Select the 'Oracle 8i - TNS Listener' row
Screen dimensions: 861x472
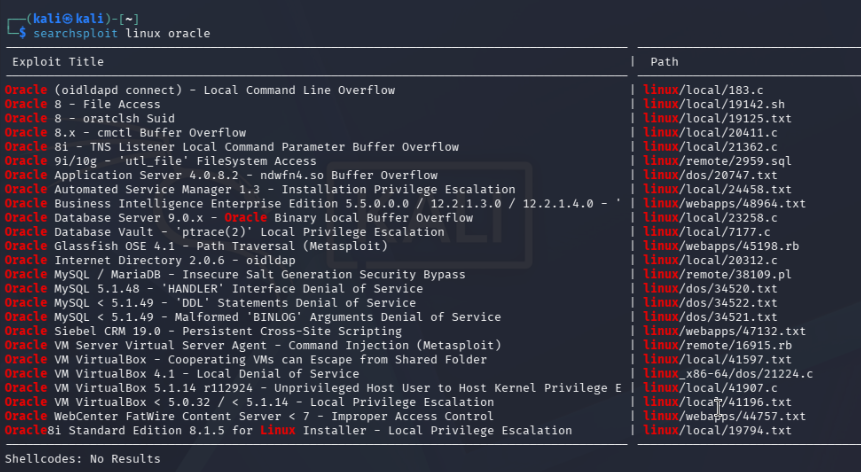(x=232, y=147)
